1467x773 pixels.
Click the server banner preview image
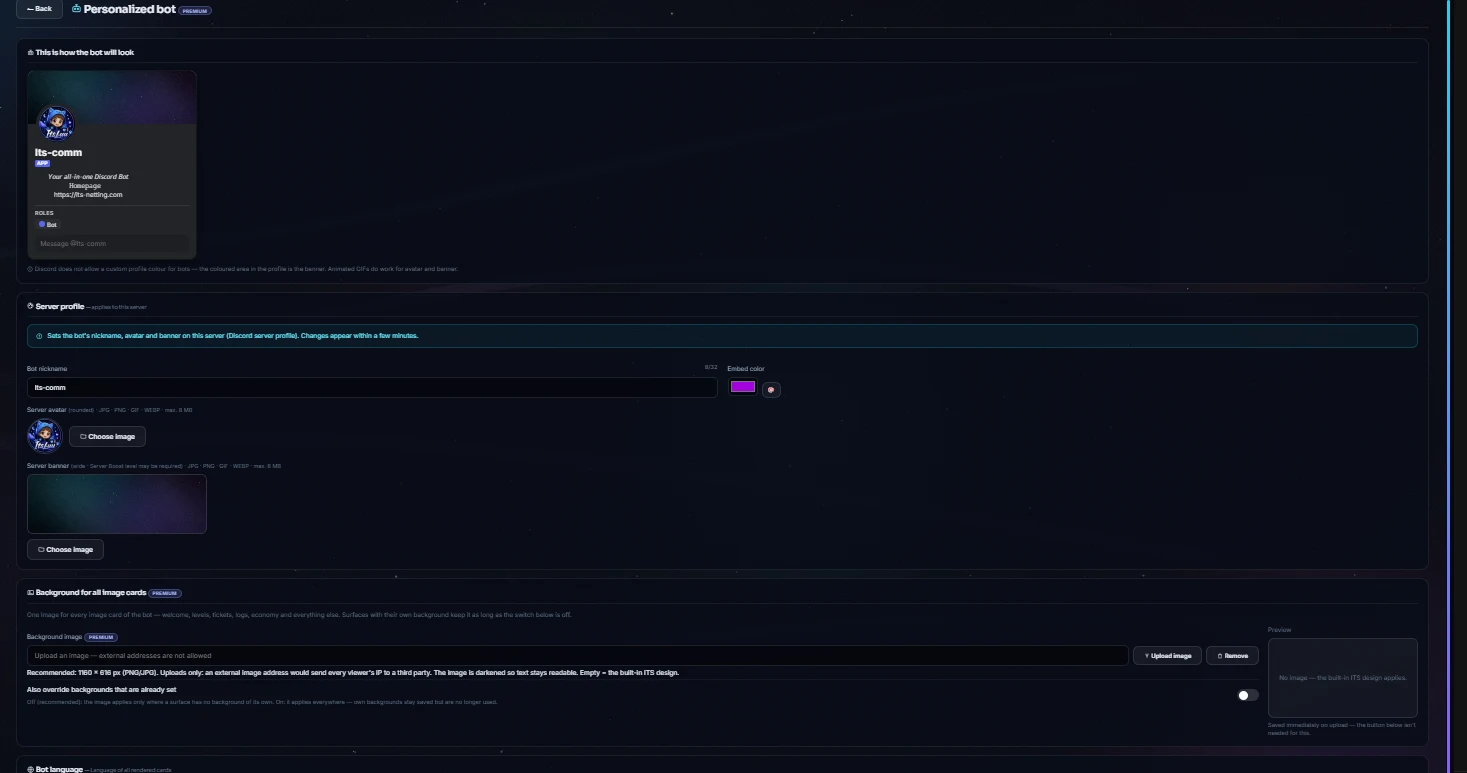coord(117,504)
